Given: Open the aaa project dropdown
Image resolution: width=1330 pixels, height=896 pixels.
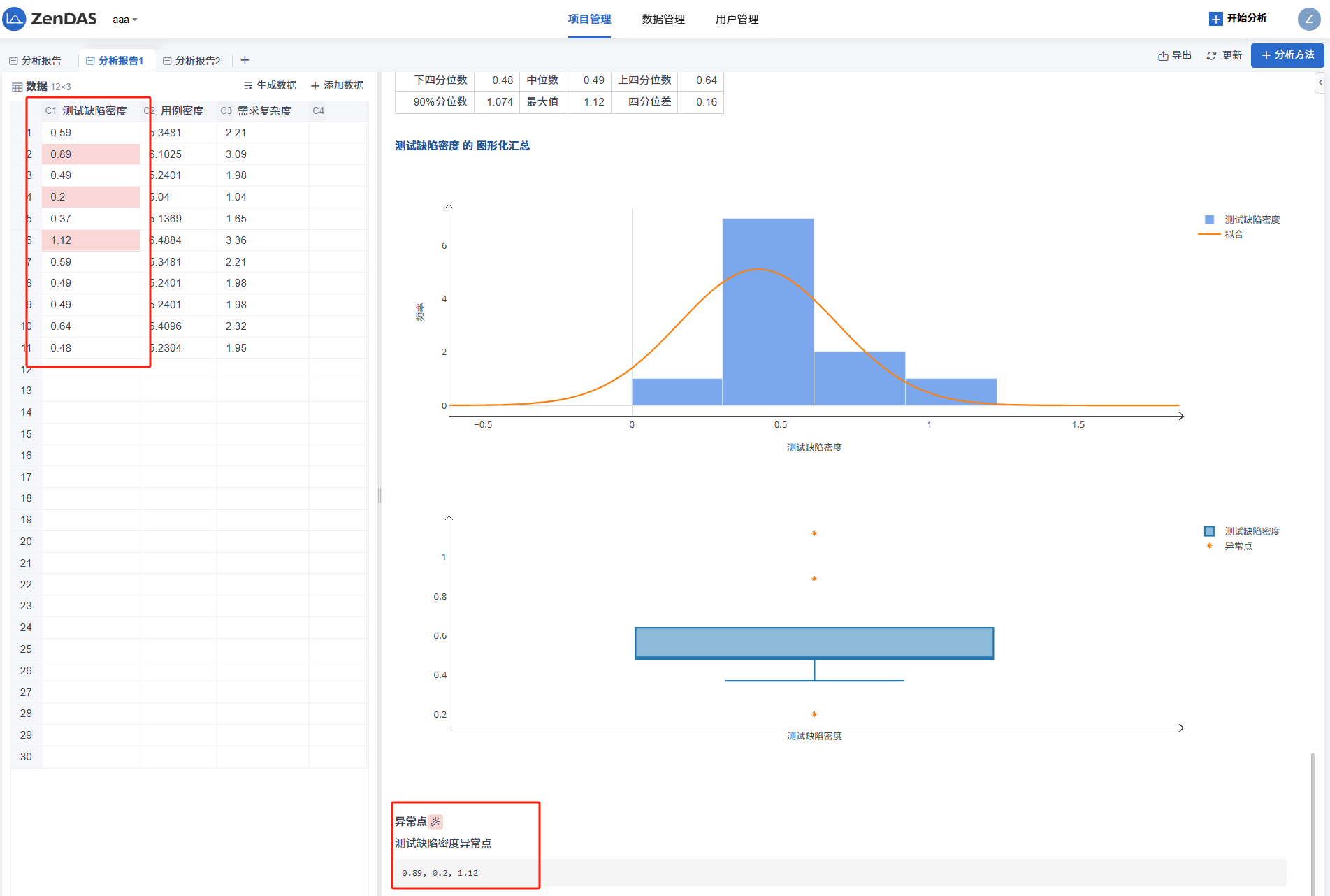Looking at the screenshot, I should pyautogui.click(x=124, y=20).
